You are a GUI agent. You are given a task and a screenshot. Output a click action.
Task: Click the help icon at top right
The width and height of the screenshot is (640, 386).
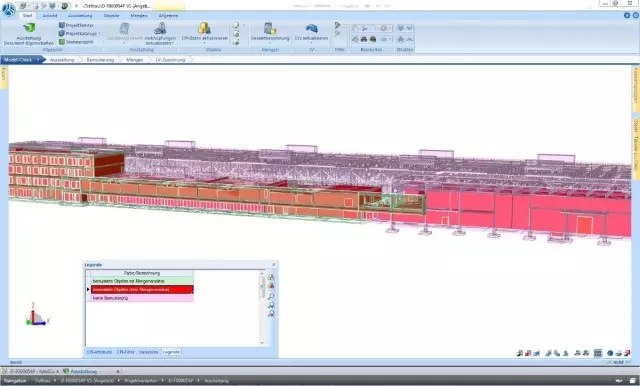coord(636,16)
